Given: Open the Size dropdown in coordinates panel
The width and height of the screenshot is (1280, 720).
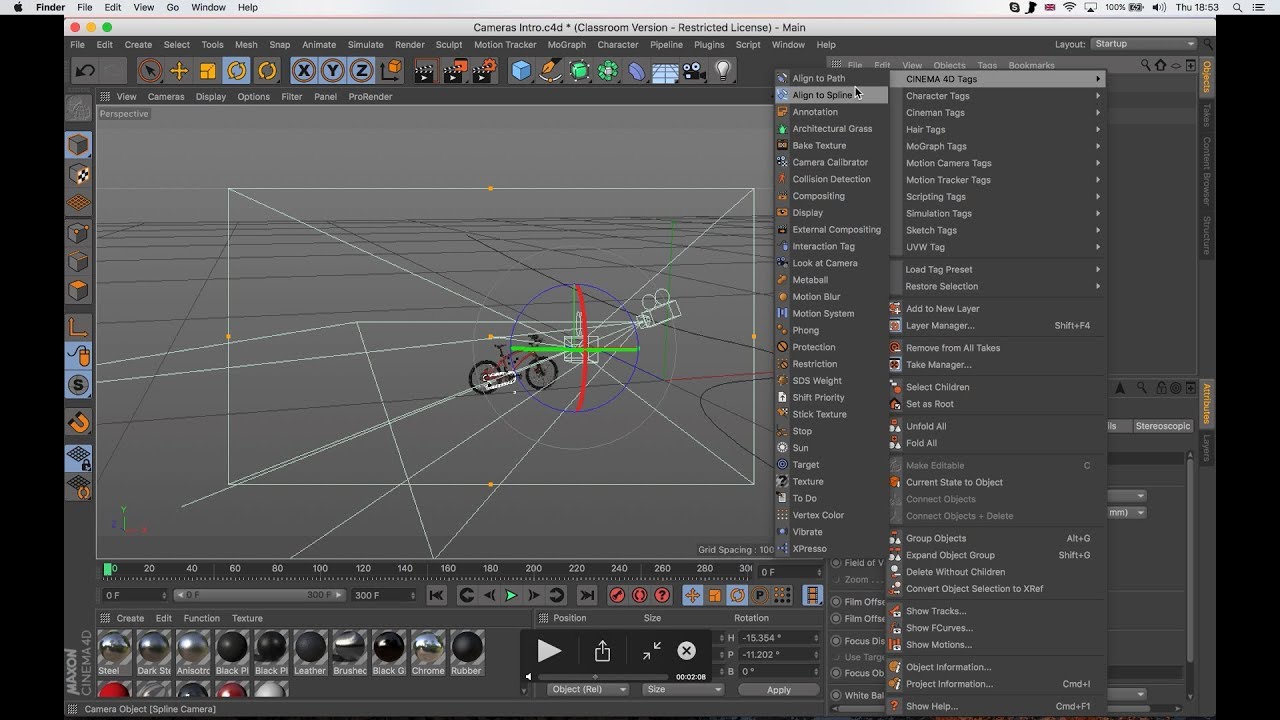Looking at the screenshot, I should point(683,689).
